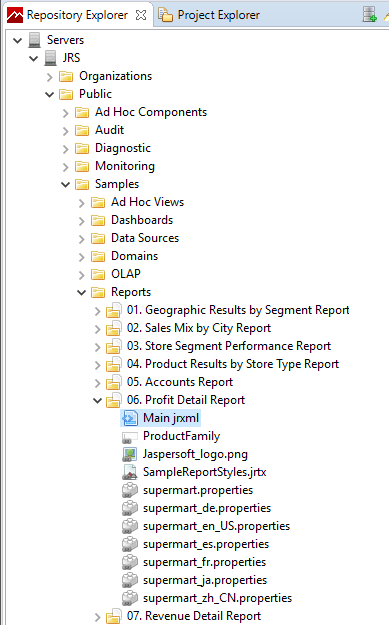This screenshot has height=625, width=389.
Task: Select the Data Sources folder label
Action: pyautogui.click(x=145, y=238)
